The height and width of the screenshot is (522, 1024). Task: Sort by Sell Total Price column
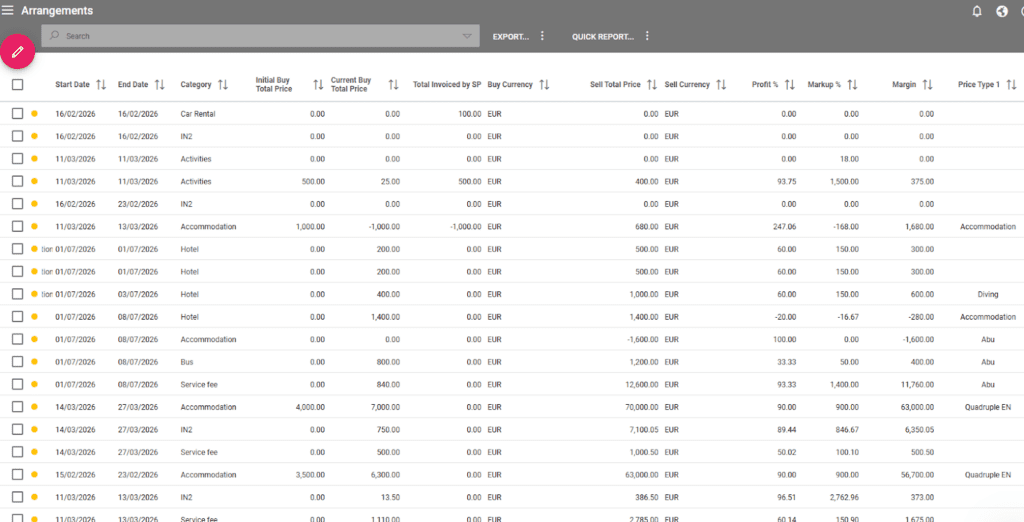click(652, 84)
